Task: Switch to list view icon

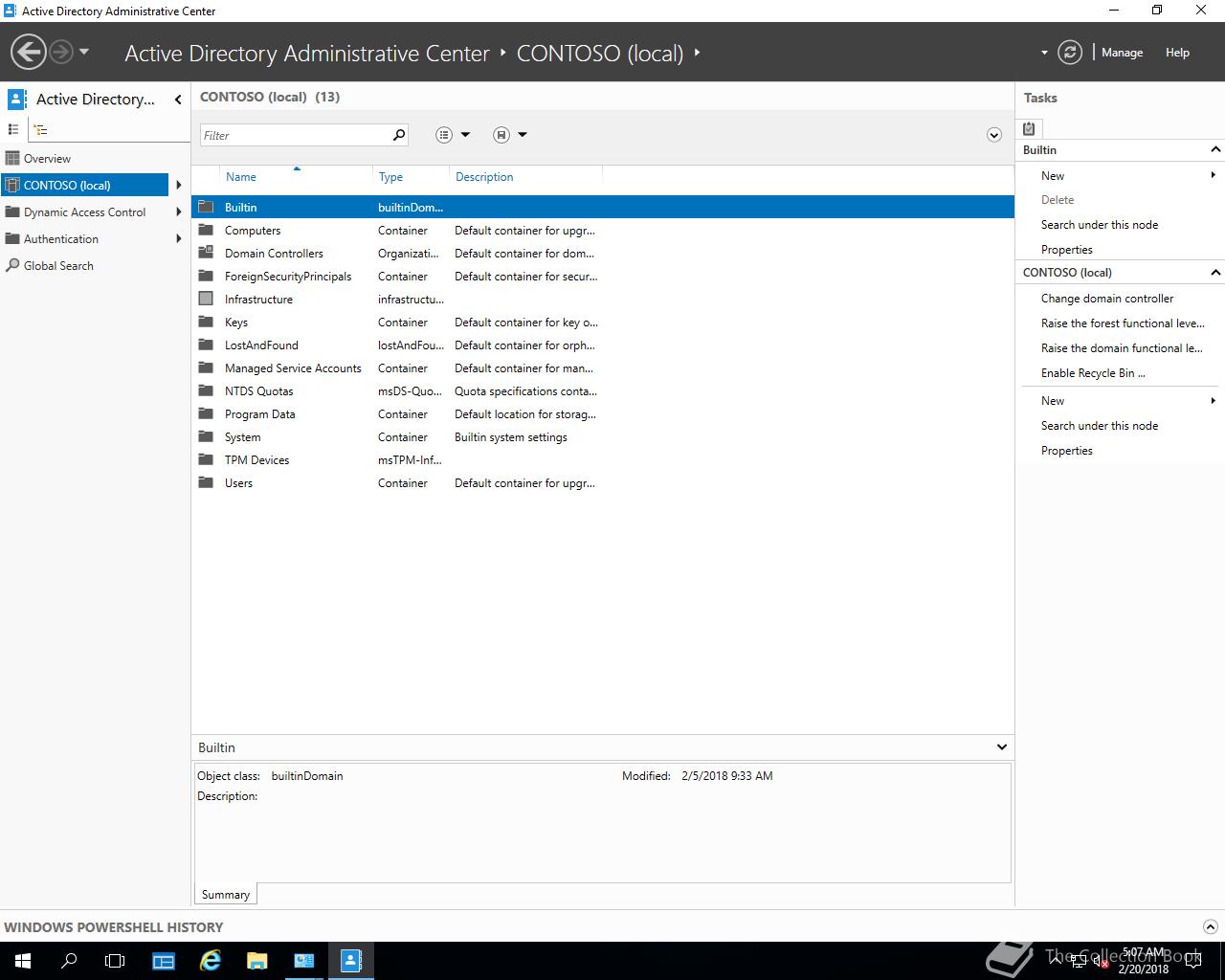Action: tap(13, 129)
